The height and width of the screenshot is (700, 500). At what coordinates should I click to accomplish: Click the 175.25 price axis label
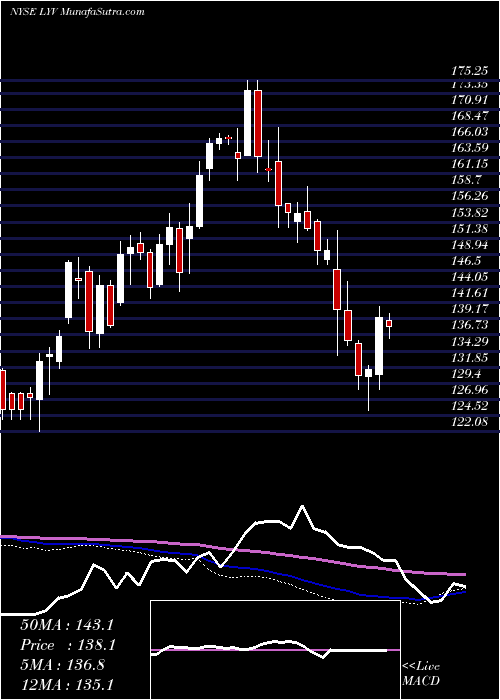click(x=469, y=71)
